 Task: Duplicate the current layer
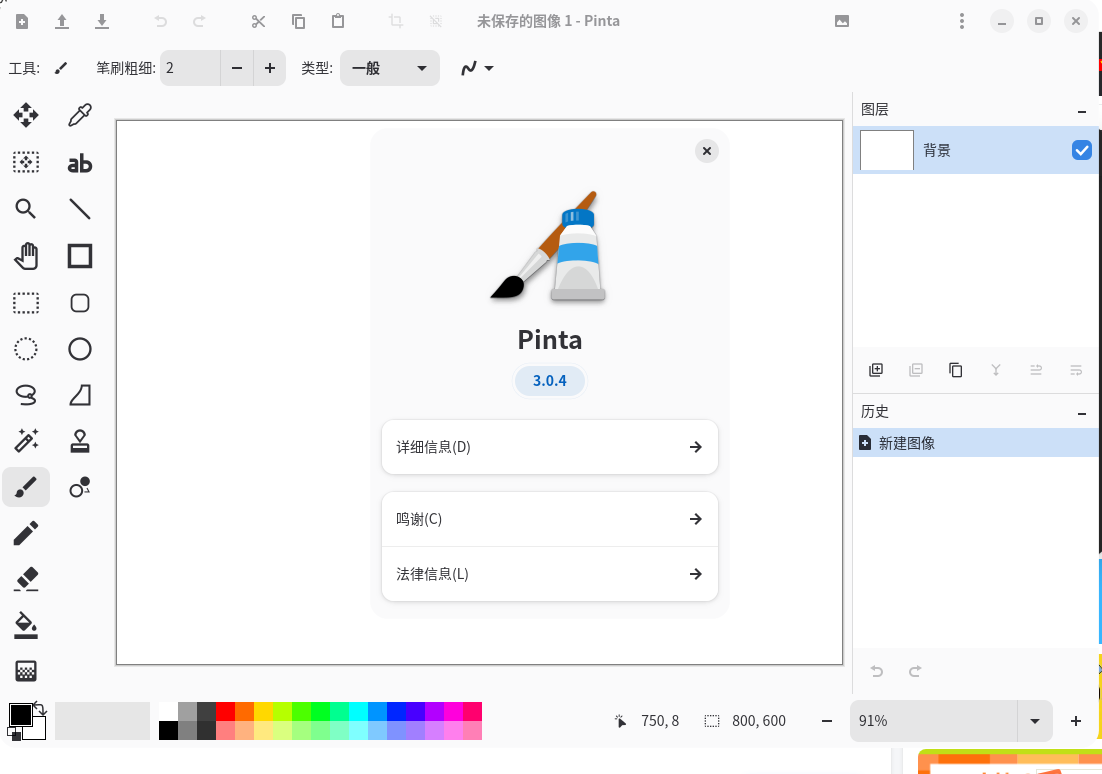point(955,370)
